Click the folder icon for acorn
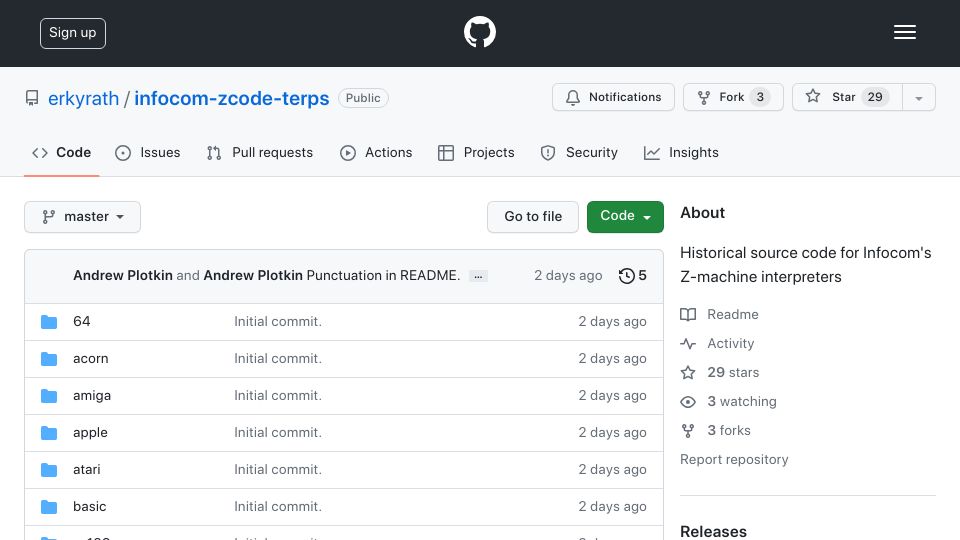The width and height of the screenshot is (960, 540). click(x=49, y=359)
